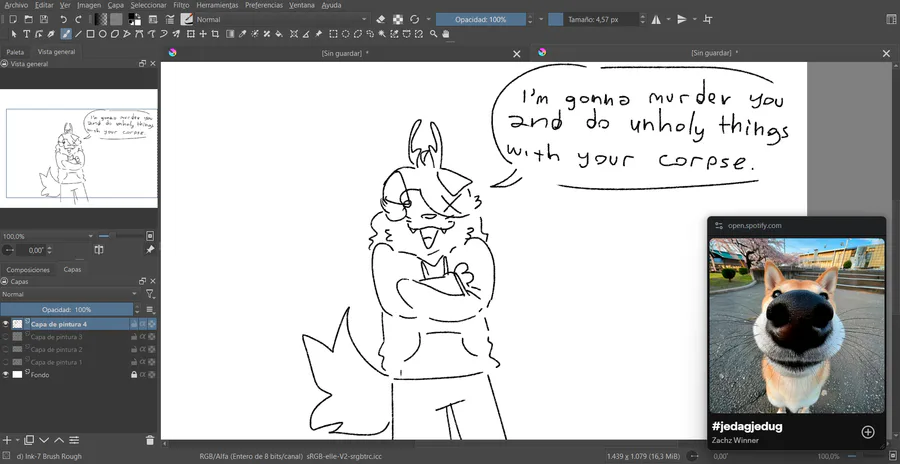This screenshot has width=900, height=464.
Task: Select the Crop tool
Action: pyautogui.click(x=215, y=34)
